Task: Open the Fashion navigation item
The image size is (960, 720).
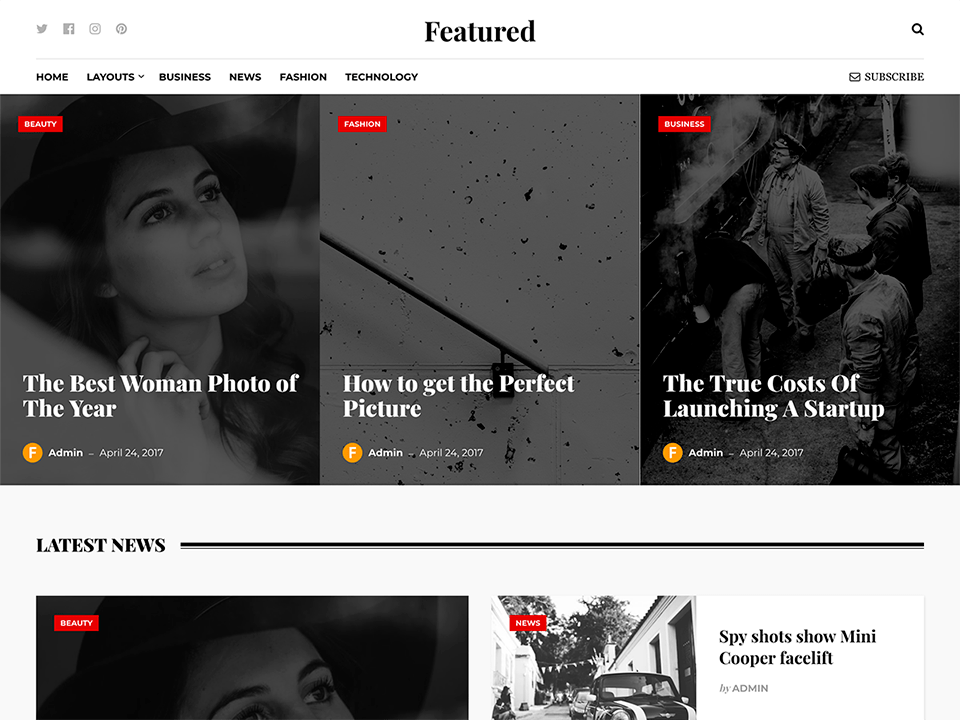Action: [303, 77]
